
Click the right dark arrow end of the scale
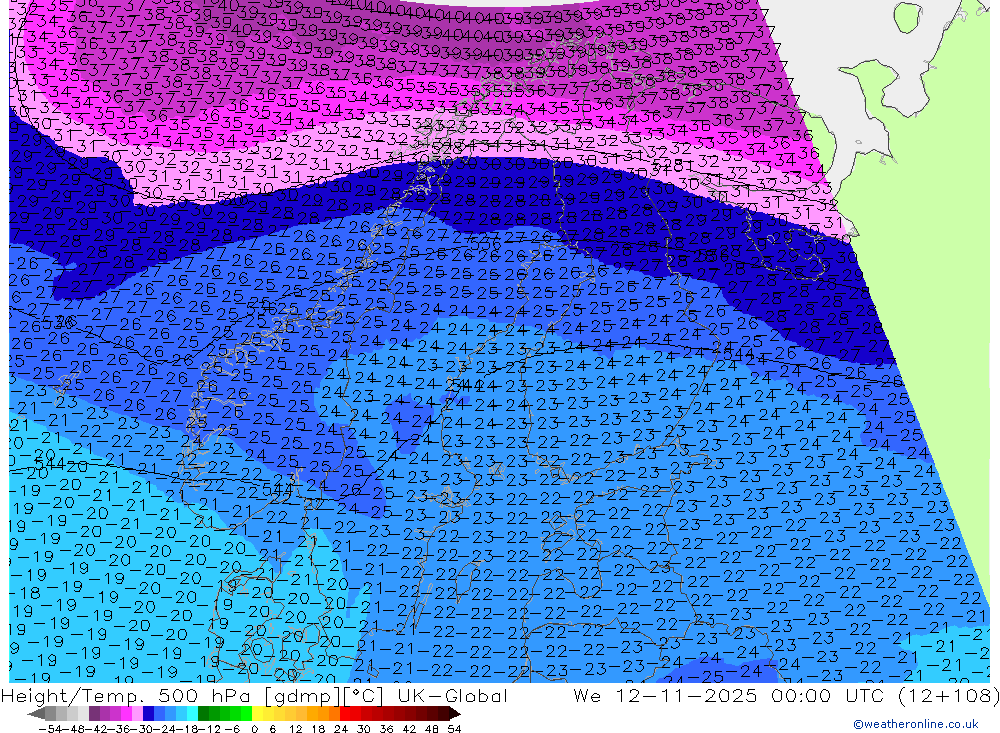click(454, 714)
